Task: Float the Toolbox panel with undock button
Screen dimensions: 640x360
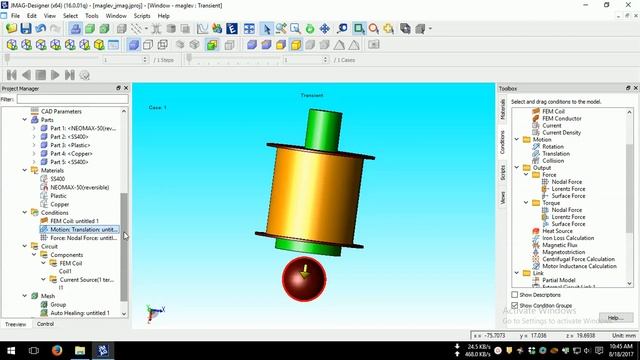Action: (628, 88)
